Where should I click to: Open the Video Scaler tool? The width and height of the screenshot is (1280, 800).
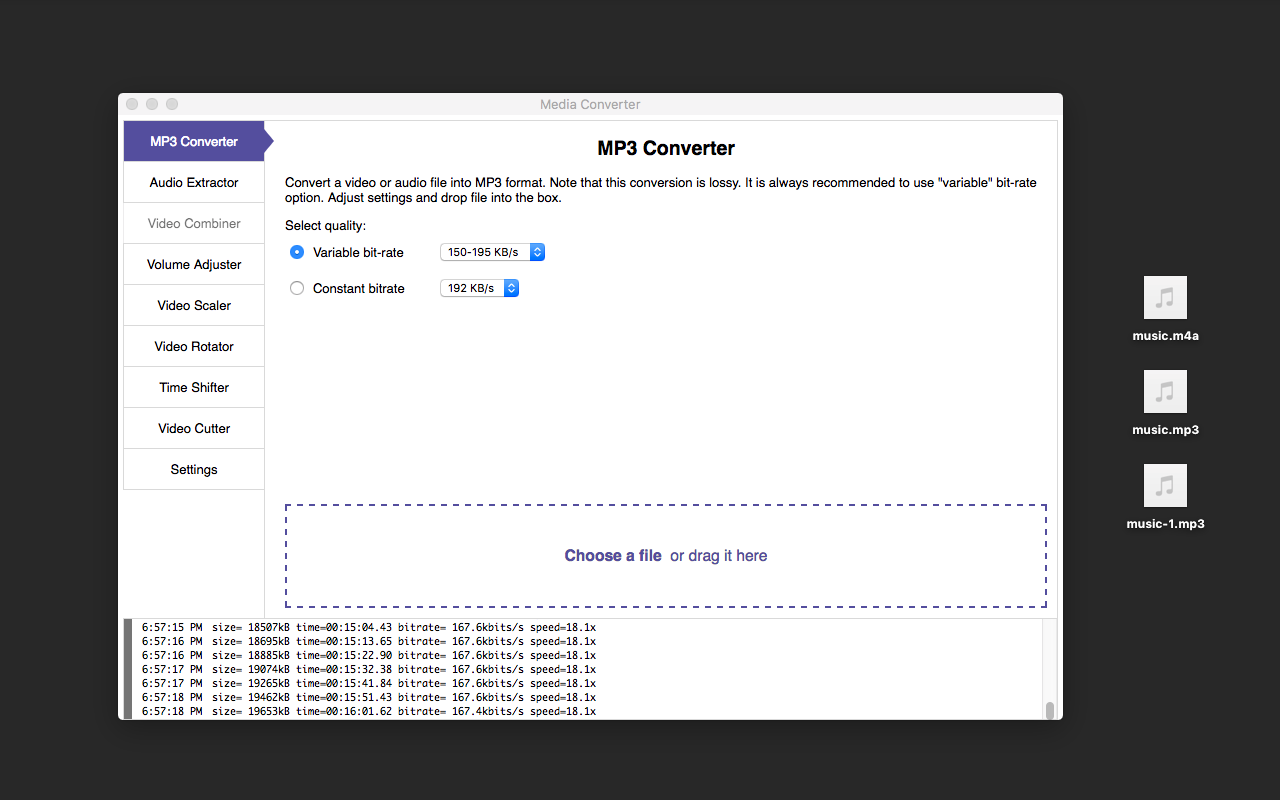(x=193, y=305)
